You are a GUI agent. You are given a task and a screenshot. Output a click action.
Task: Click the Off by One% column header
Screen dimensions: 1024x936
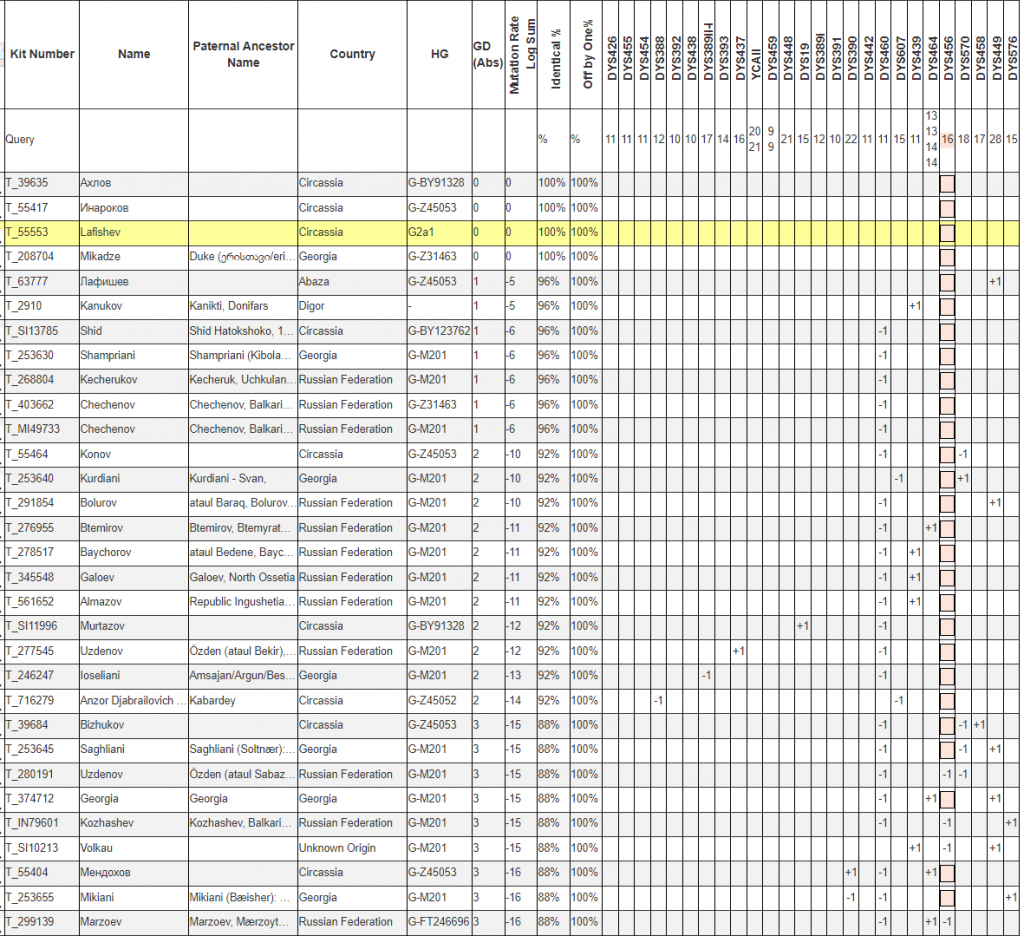click(588, 54)
